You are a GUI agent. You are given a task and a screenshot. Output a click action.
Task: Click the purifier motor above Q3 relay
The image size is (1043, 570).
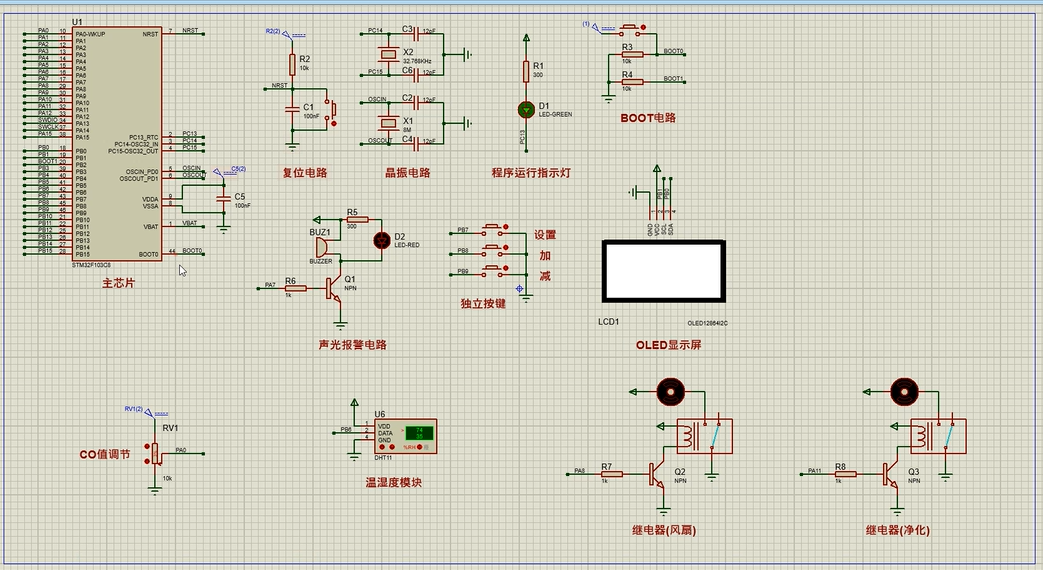pyautogui.click(x=905, y=392)
